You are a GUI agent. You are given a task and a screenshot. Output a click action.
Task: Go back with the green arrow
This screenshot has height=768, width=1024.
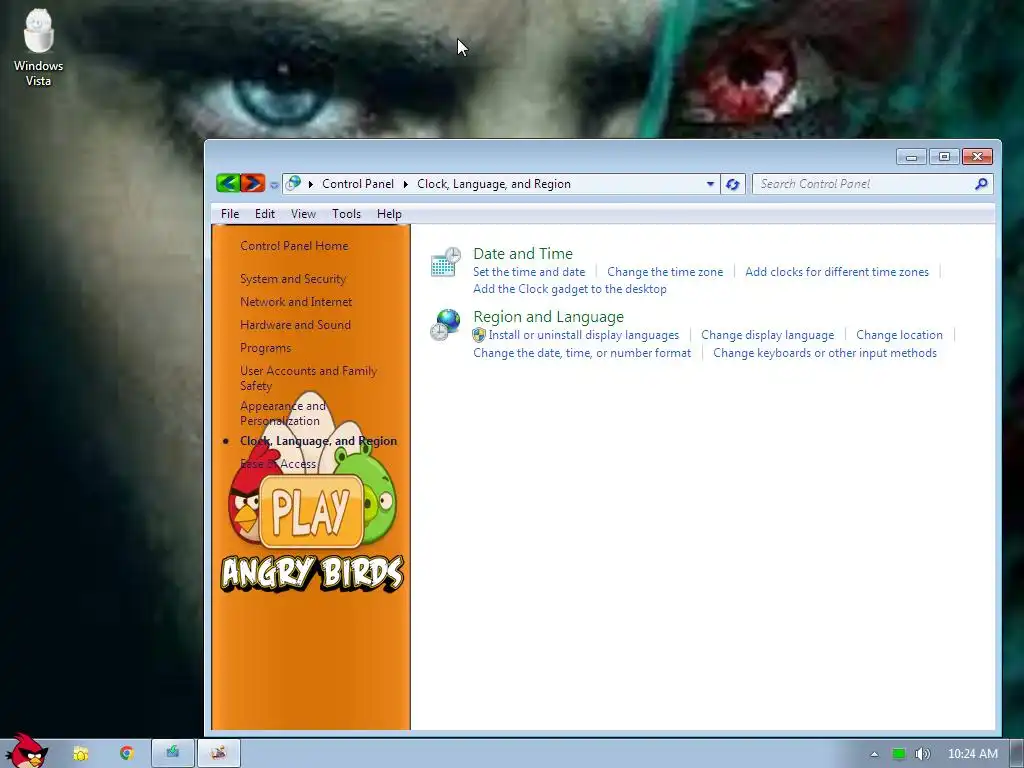click(228, 184)
